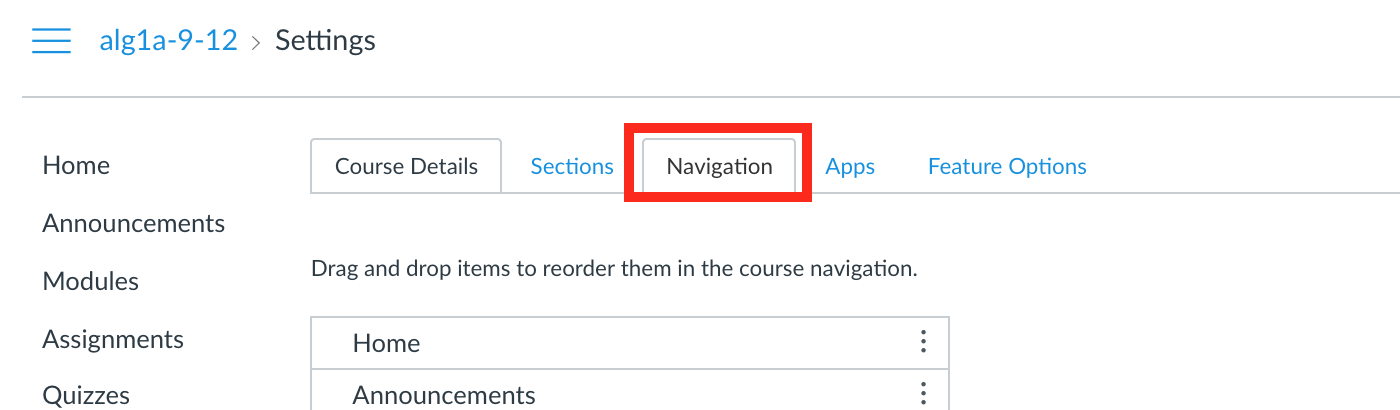Open Announcements in the left course sidebar
The height and width of the screenshot is (410, 1400).
[x=133, y=223]
